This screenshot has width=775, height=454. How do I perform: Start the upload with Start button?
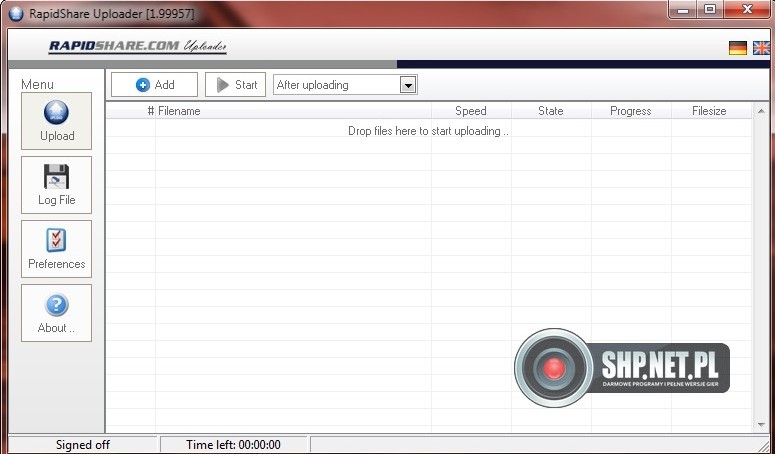click(x=235, y=85)
